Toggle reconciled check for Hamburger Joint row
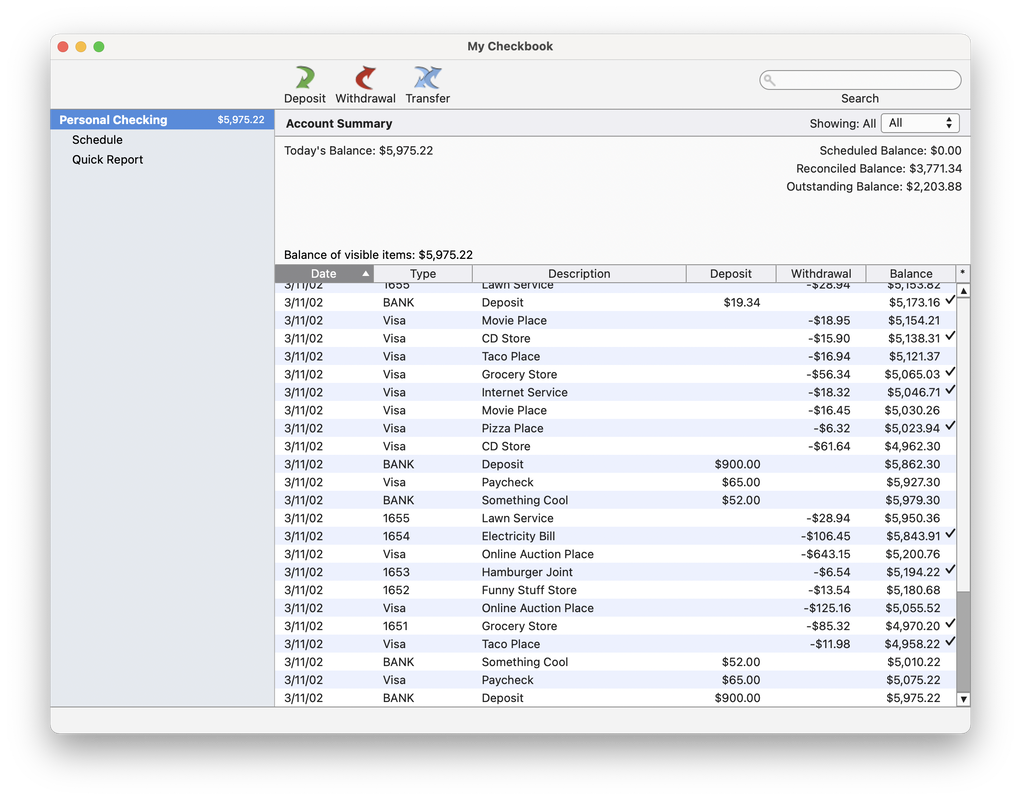The width and height of the screenshot is (1021, 800). pyautogui.click(x=950, y=570)
